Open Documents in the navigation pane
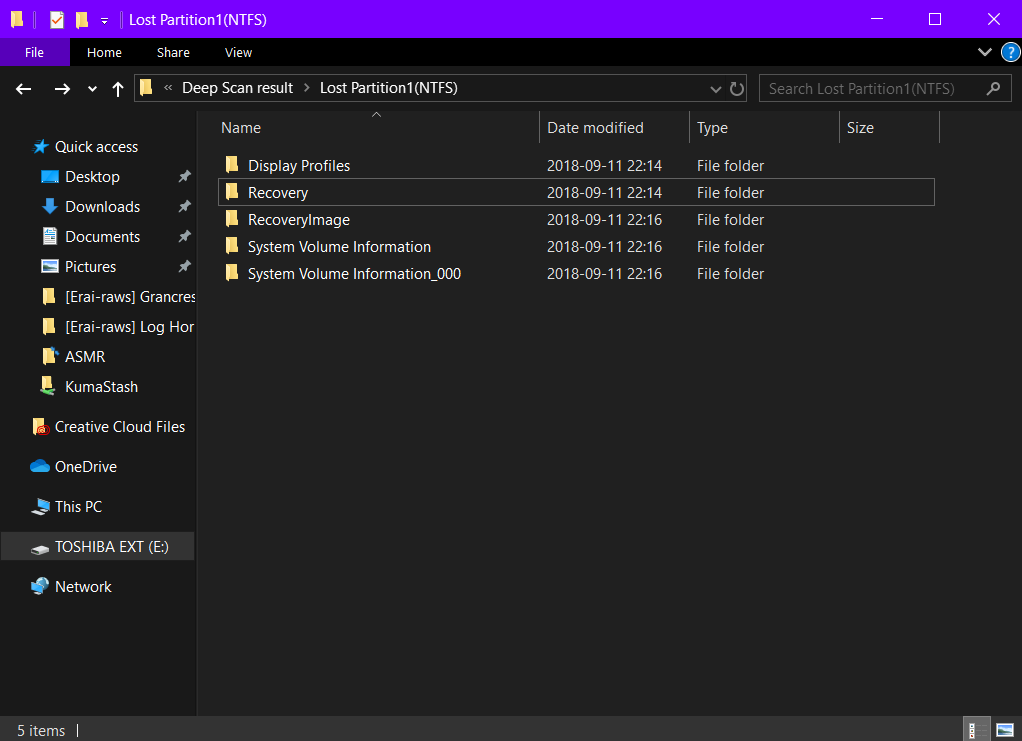1022x741 pixels. (x=103, y=237)
